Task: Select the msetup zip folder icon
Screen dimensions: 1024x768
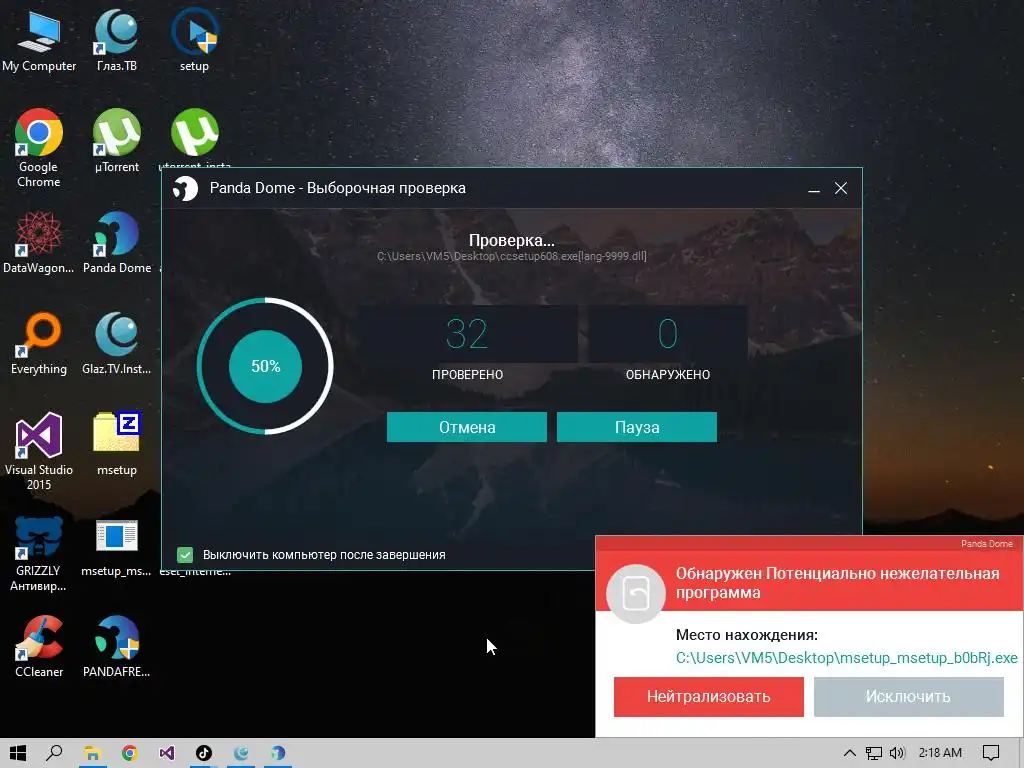Action: pyautogui.click(x=116, y=445)
